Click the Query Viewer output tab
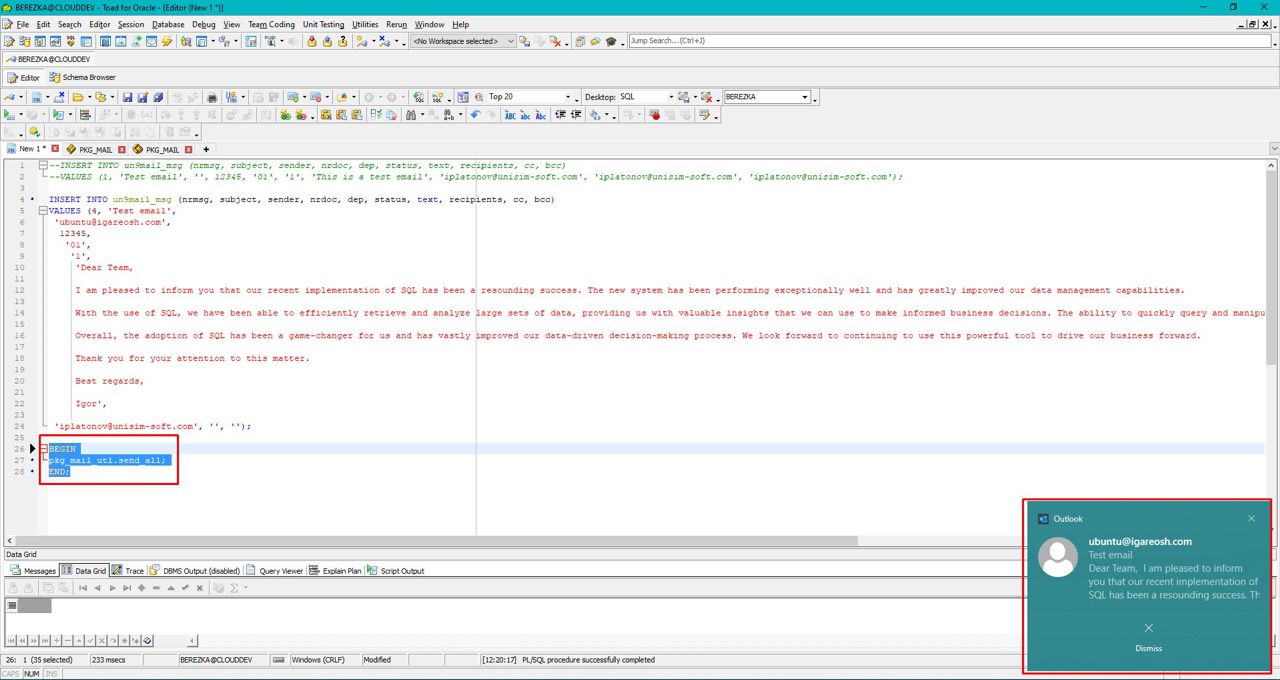The image size is (1280, 680). tap(275, 571)
